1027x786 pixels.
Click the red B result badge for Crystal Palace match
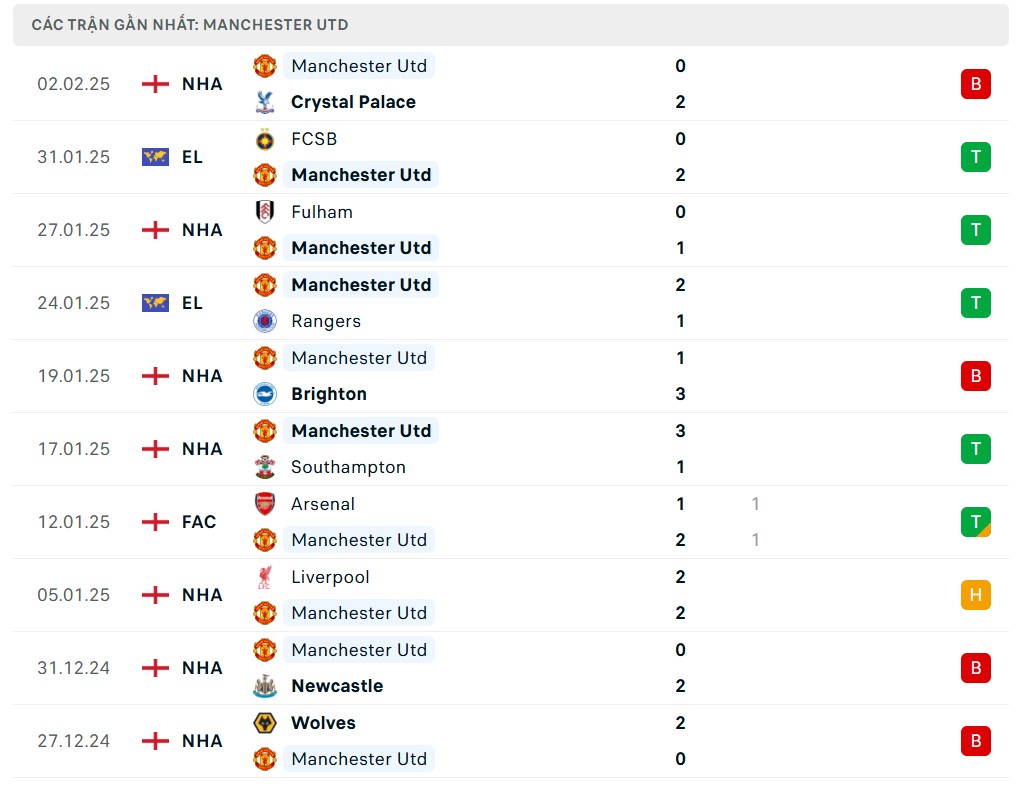point(975,84)
